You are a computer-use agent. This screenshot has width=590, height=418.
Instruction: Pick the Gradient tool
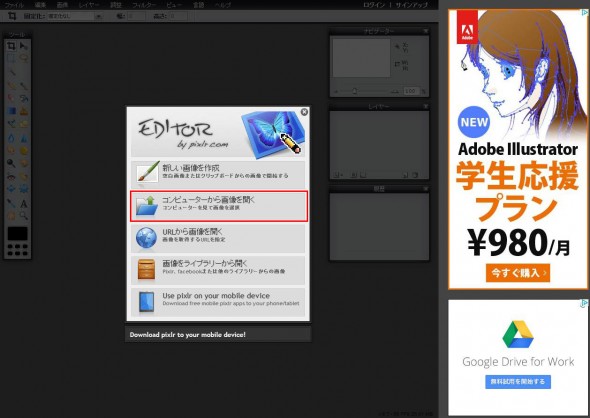[x=11, y=111]
